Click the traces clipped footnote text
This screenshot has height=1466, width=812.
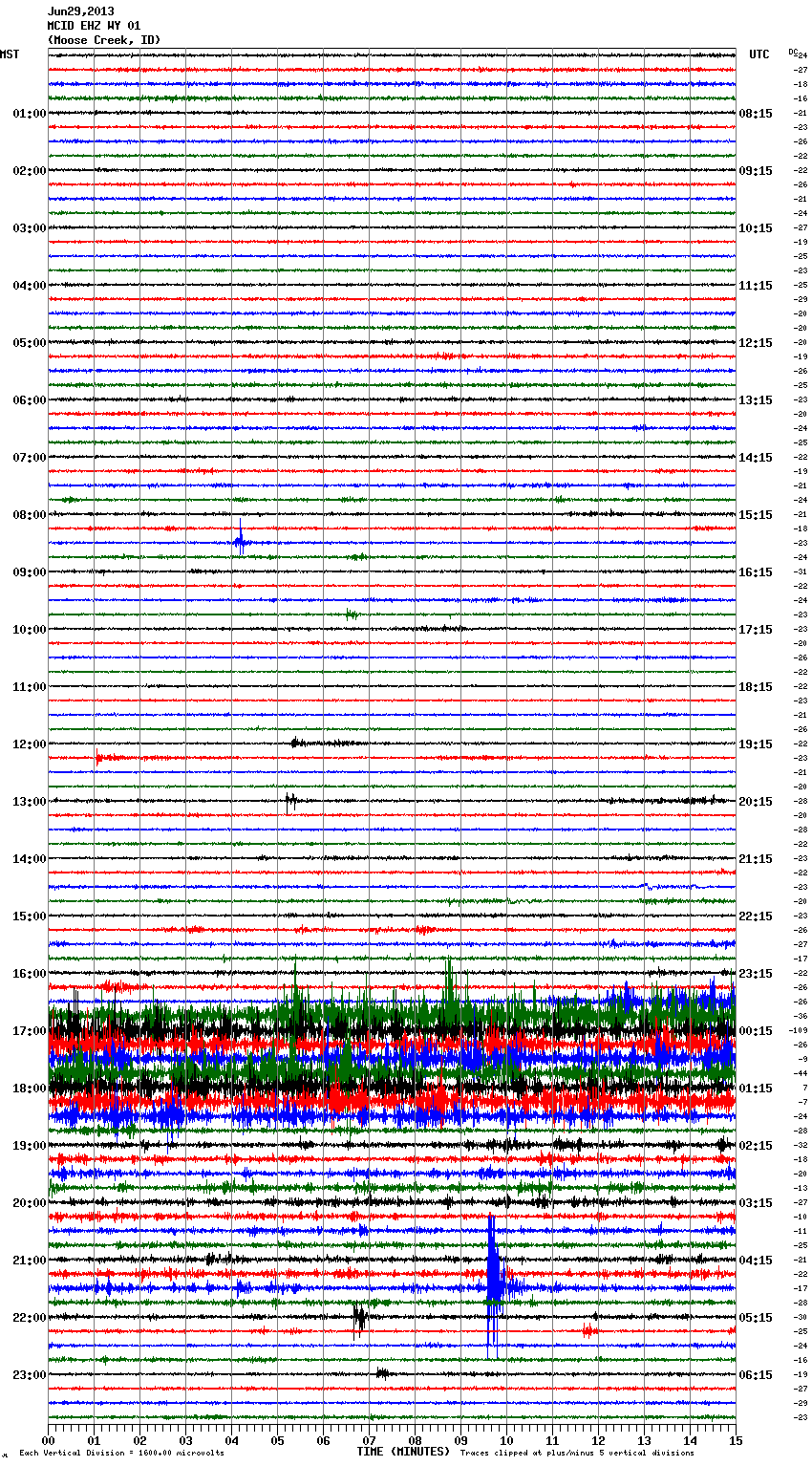coord(577,1454)
